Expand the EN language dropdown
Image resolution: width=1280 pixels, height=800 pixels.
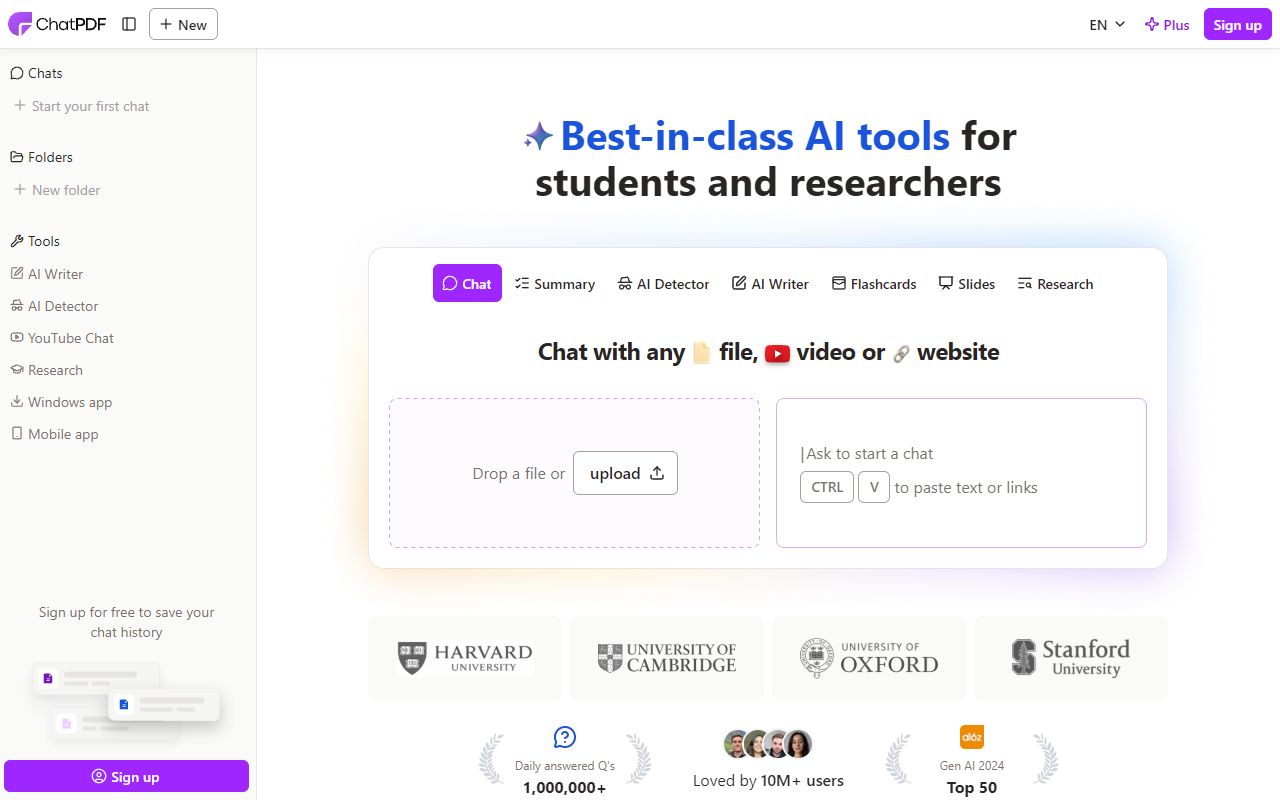[x=1105, y=24]
